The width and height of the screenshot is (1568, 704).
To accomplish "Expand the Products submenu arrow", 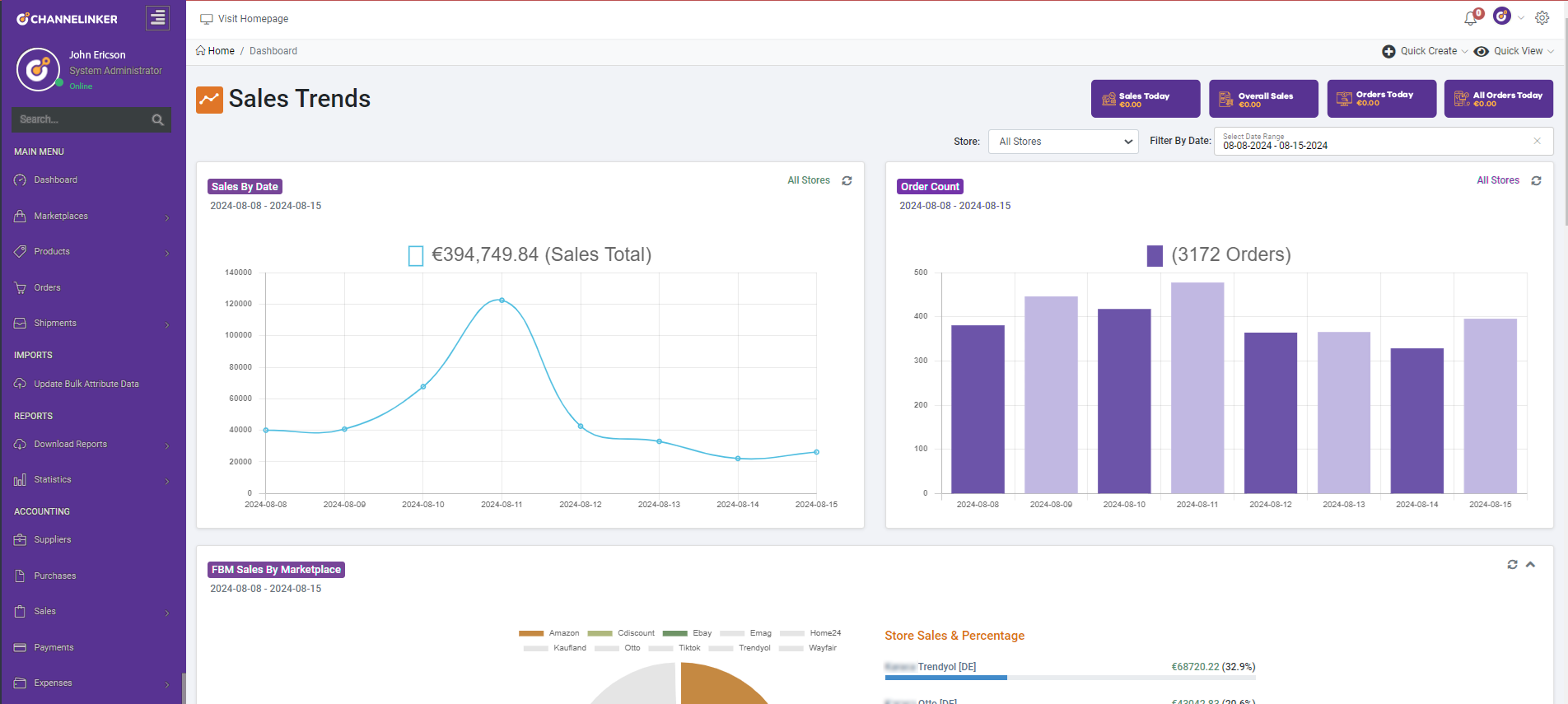I will point(167,253).
